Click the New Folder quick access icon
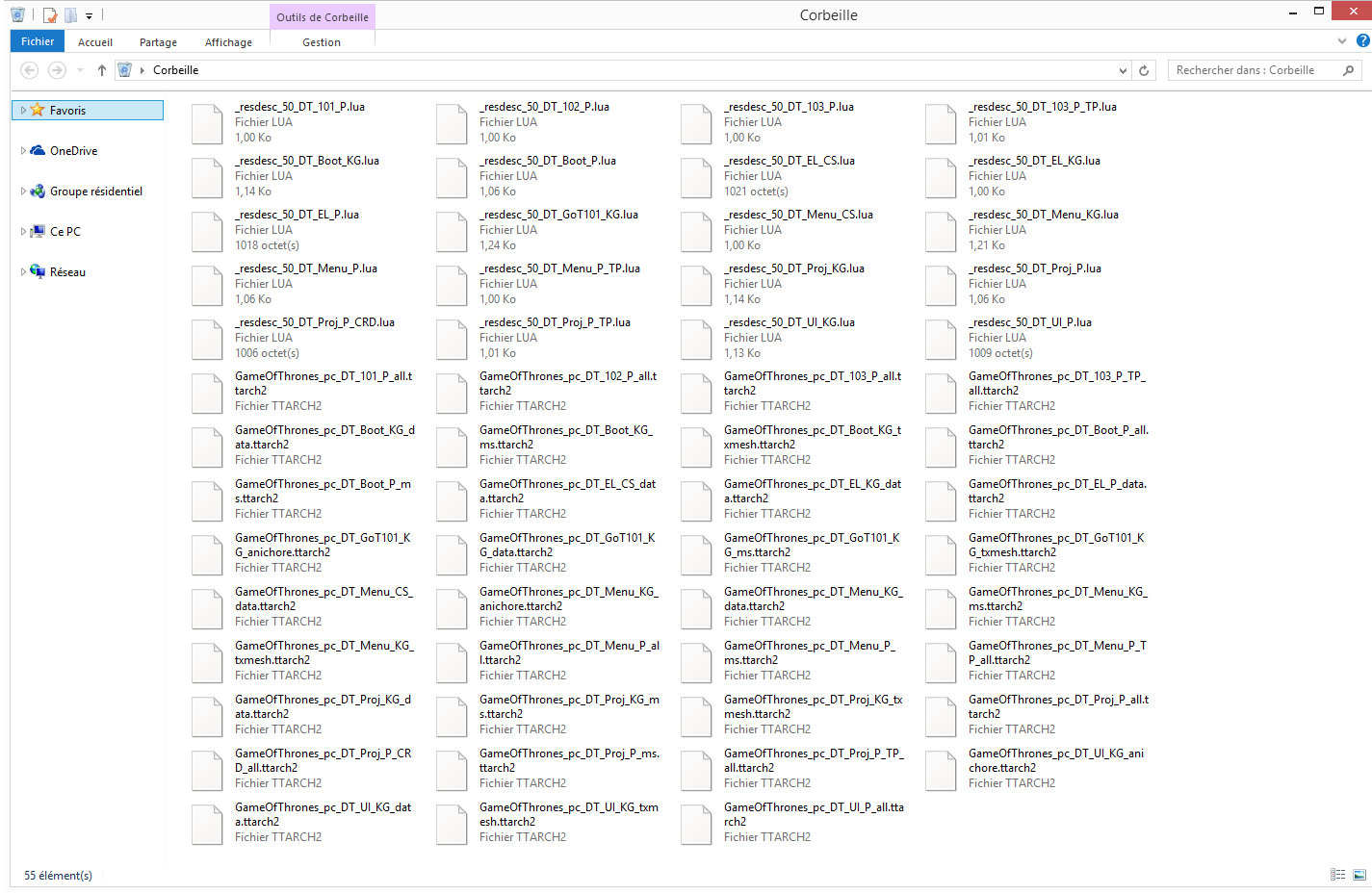1372x894 pixels. click(x=70, y=15)
